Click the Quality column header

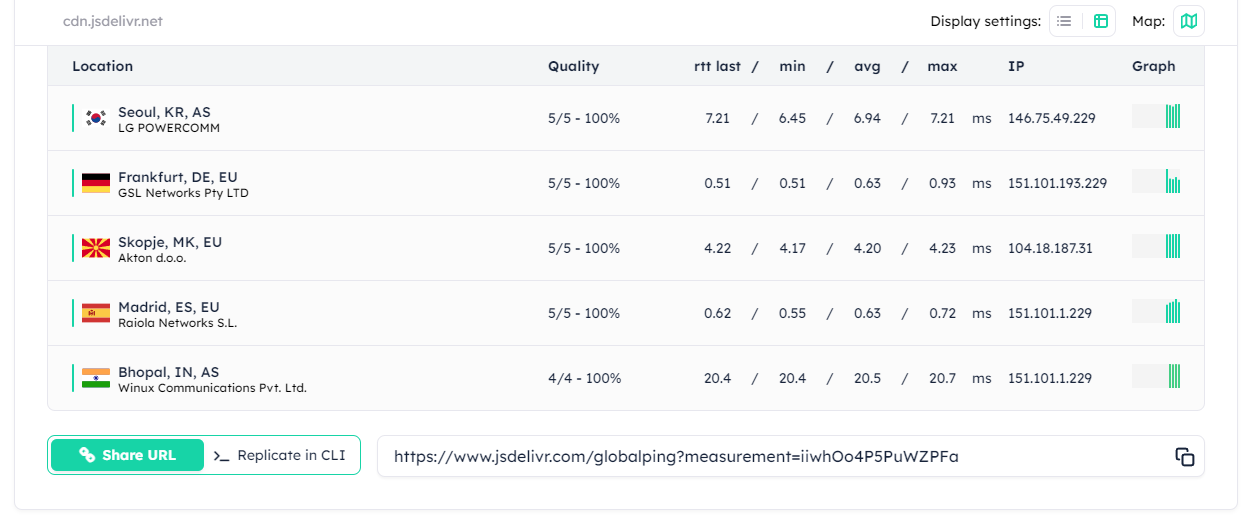point(573,66)
